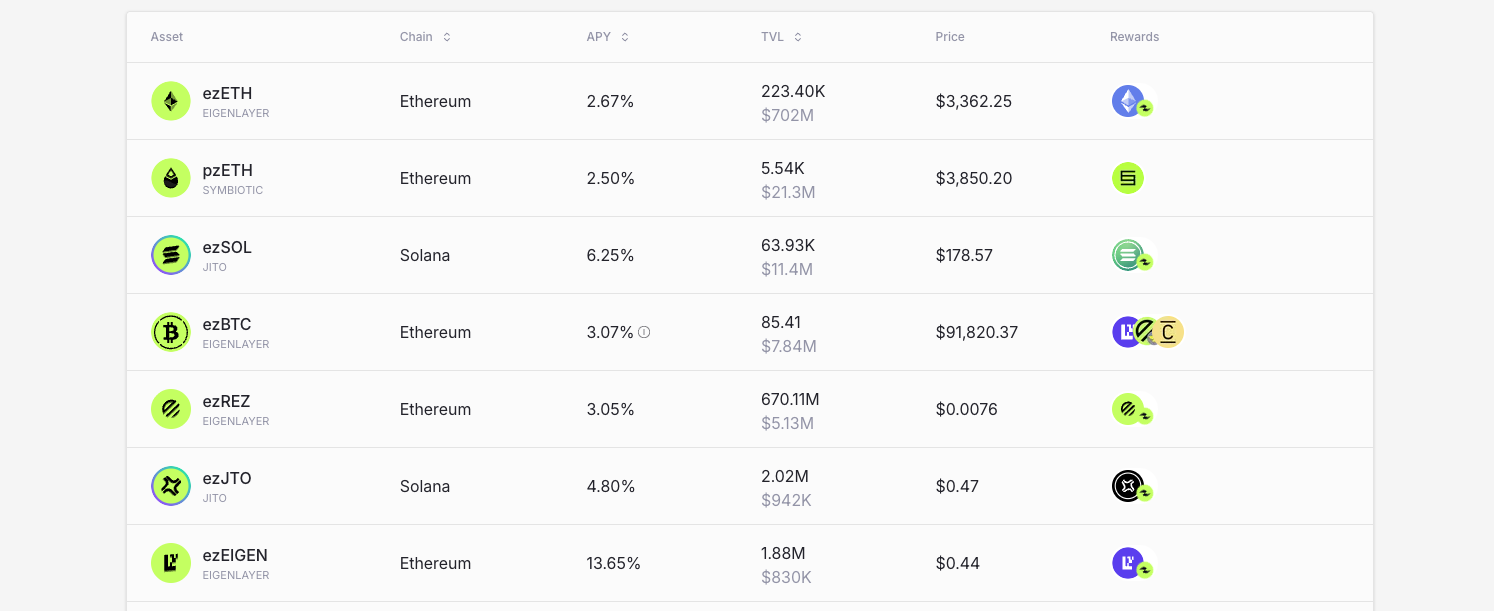Click the ezBTC bitcoin icon
1494x611 pixels.
[171, 332]
